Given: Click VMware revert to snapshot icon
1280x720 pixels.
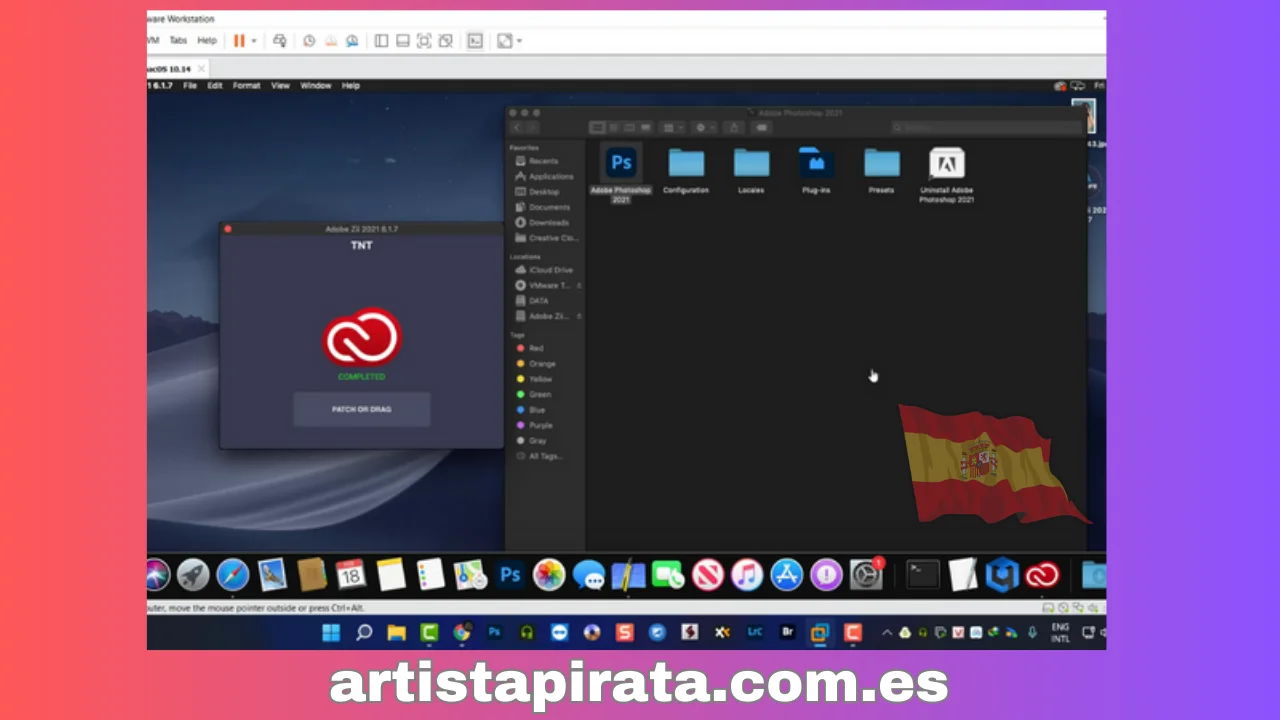Looking at the screenshot, I should click(330, 41).
